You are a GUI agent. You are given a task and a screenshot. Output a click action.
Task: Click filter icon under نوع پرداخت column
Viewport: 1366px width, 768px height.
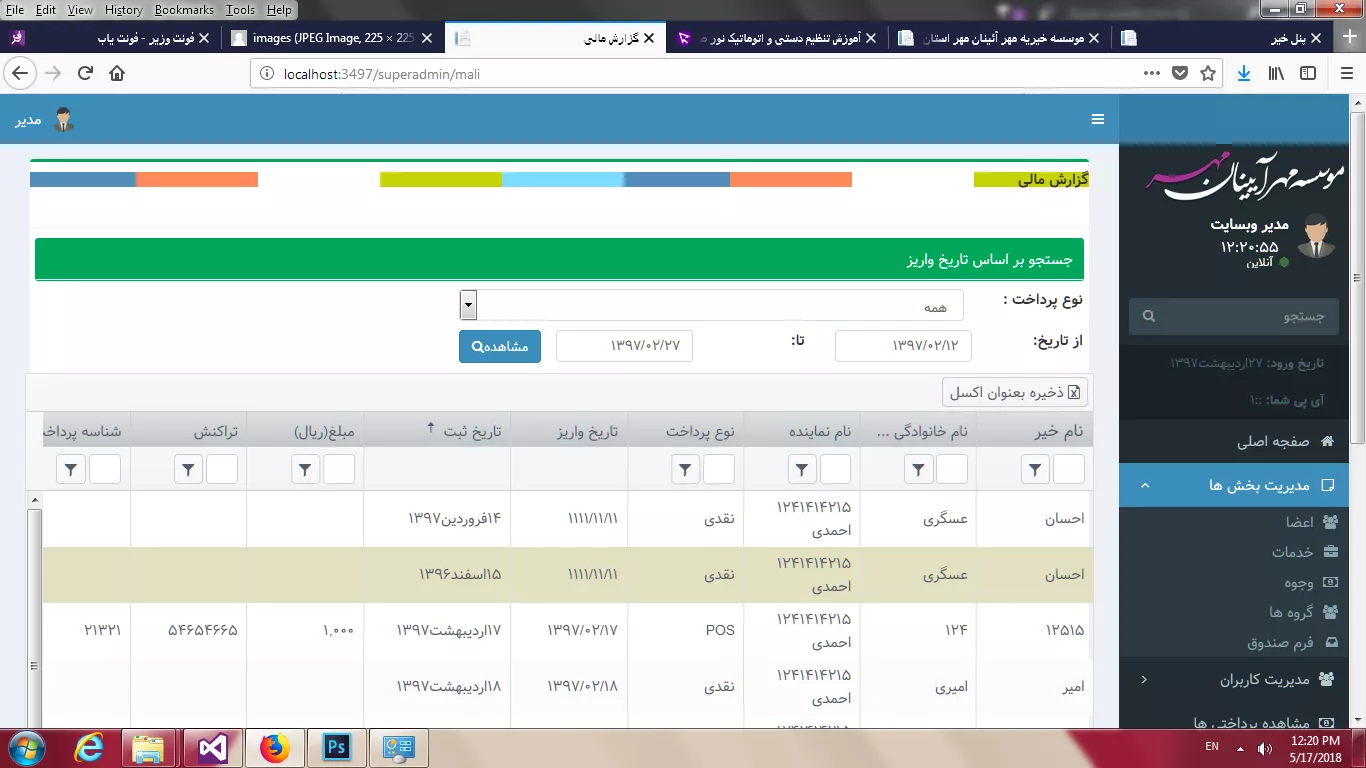coord(685,469)
